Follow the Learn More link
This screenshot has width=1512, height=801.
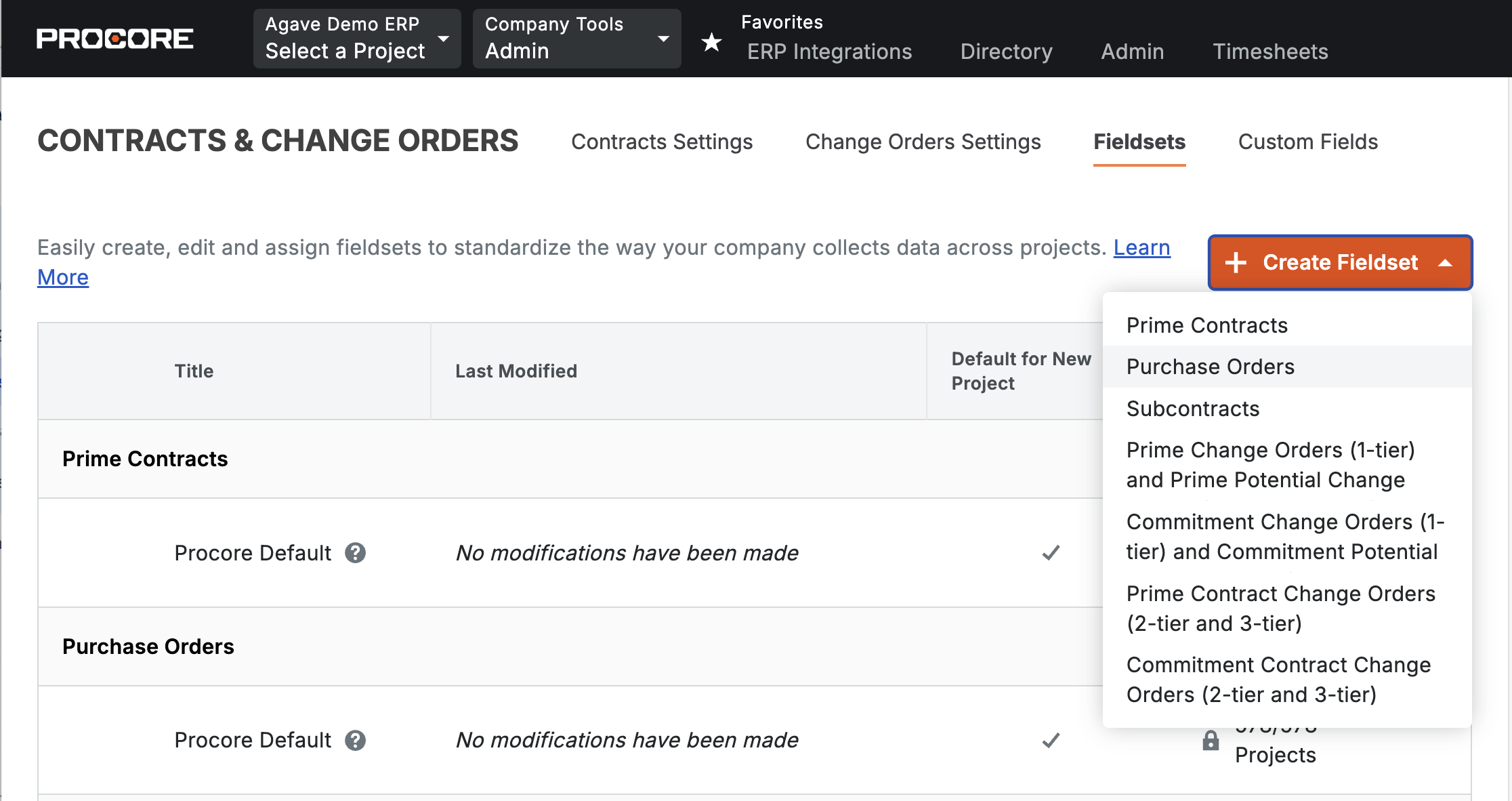click(1141, 248)
